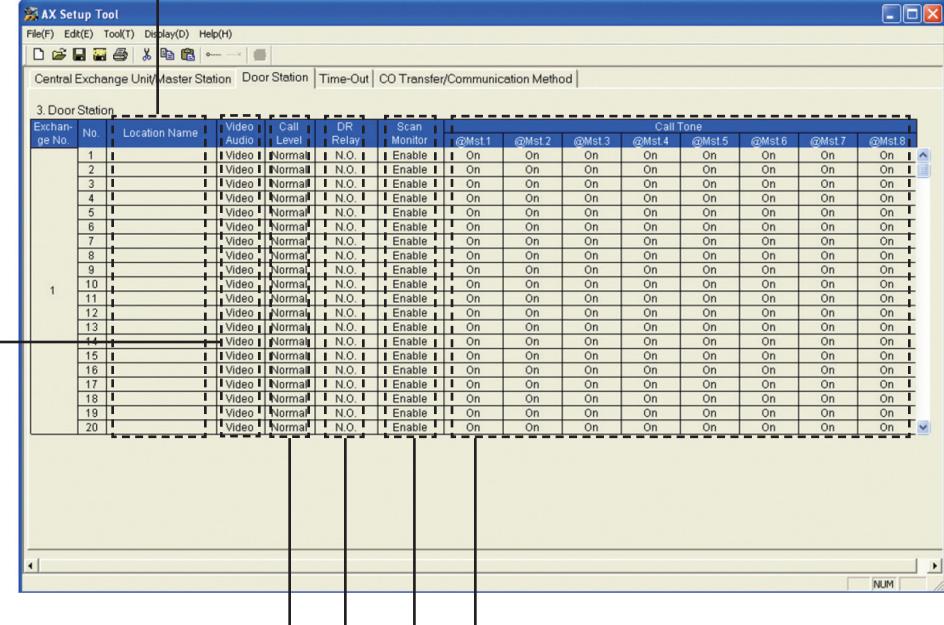Click the horizontal scrollbar left arrow
The height and width of the screenshot is (625, 944).
tap(31, 565)
